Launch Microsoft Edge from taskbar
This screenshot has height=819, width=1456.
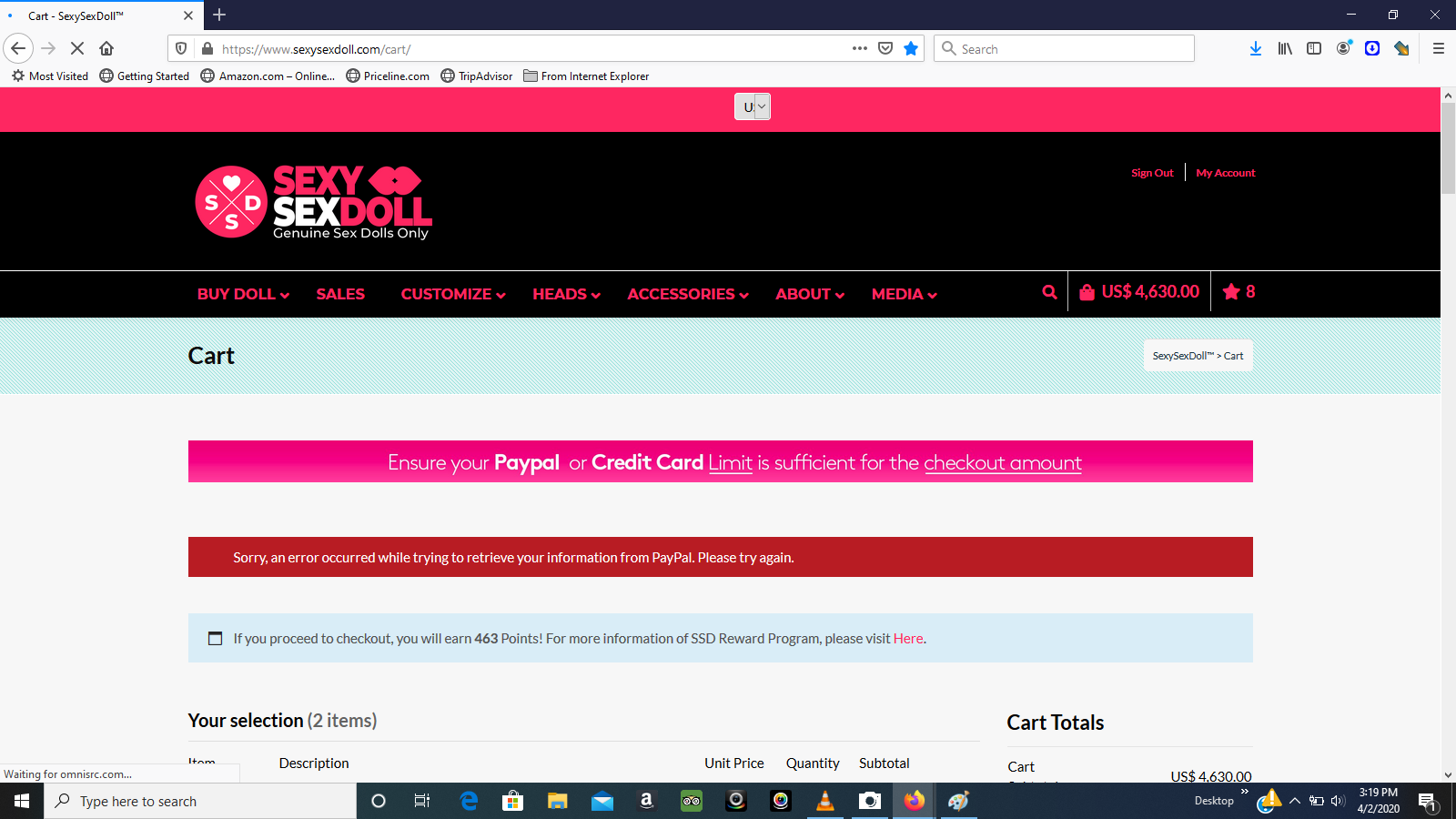click(469, 801)
